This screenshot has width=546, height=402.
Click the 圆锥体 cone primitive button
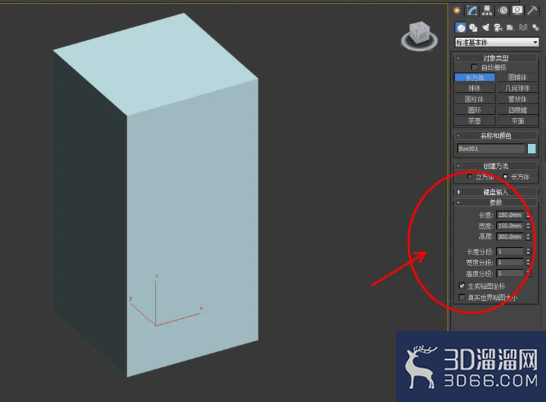pyautogui.click(x=517, y=77)
